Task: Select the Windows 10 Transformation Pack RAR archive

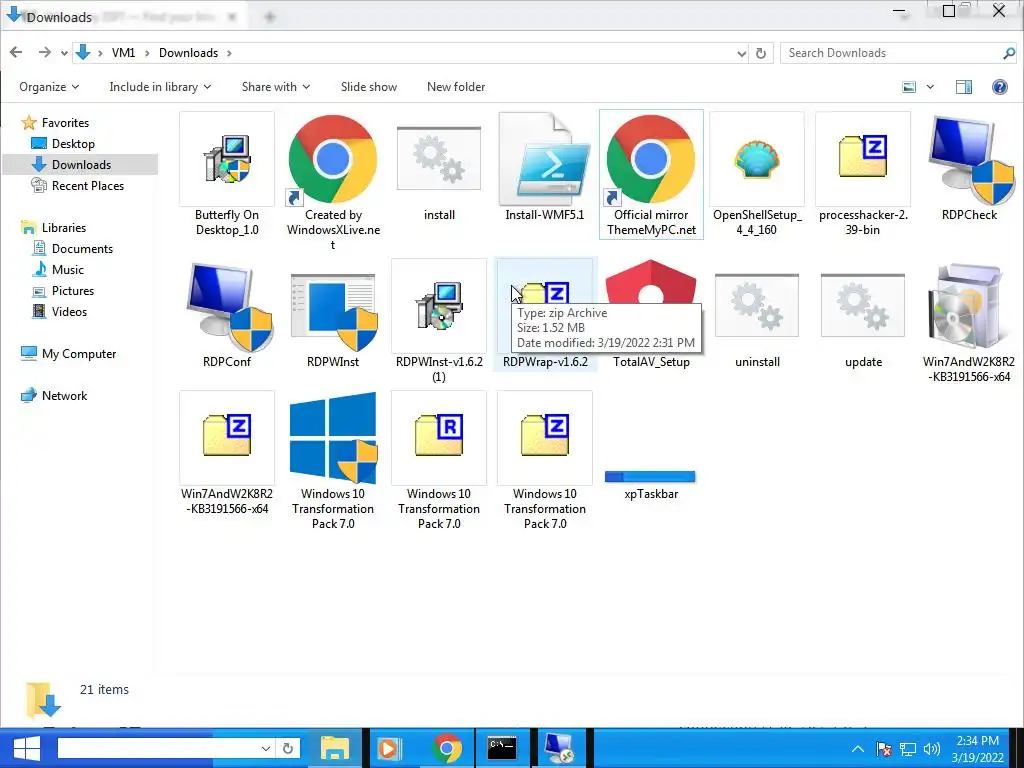Action: (439, 438)
